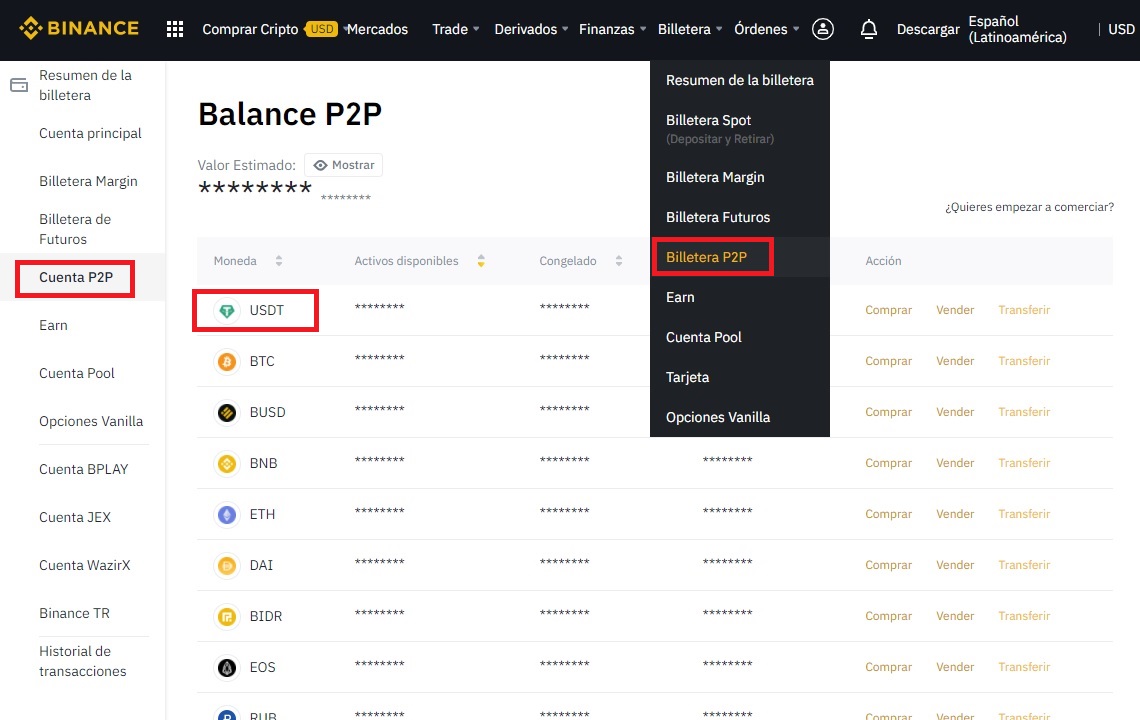Expand the Billetera dropdown menu

point(690,29)
